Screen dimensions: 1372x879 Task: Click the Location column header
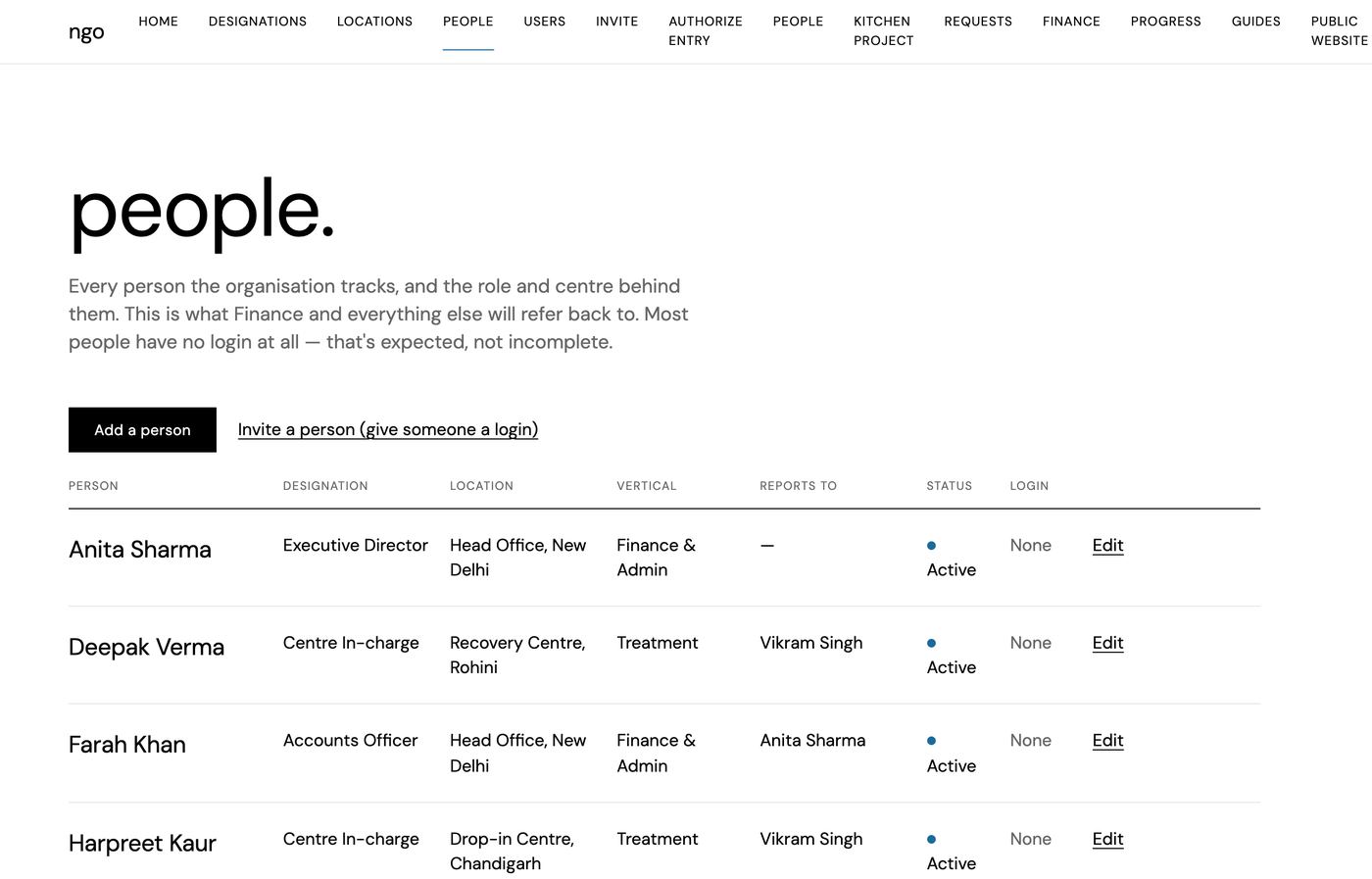click(x=481, y=486)
